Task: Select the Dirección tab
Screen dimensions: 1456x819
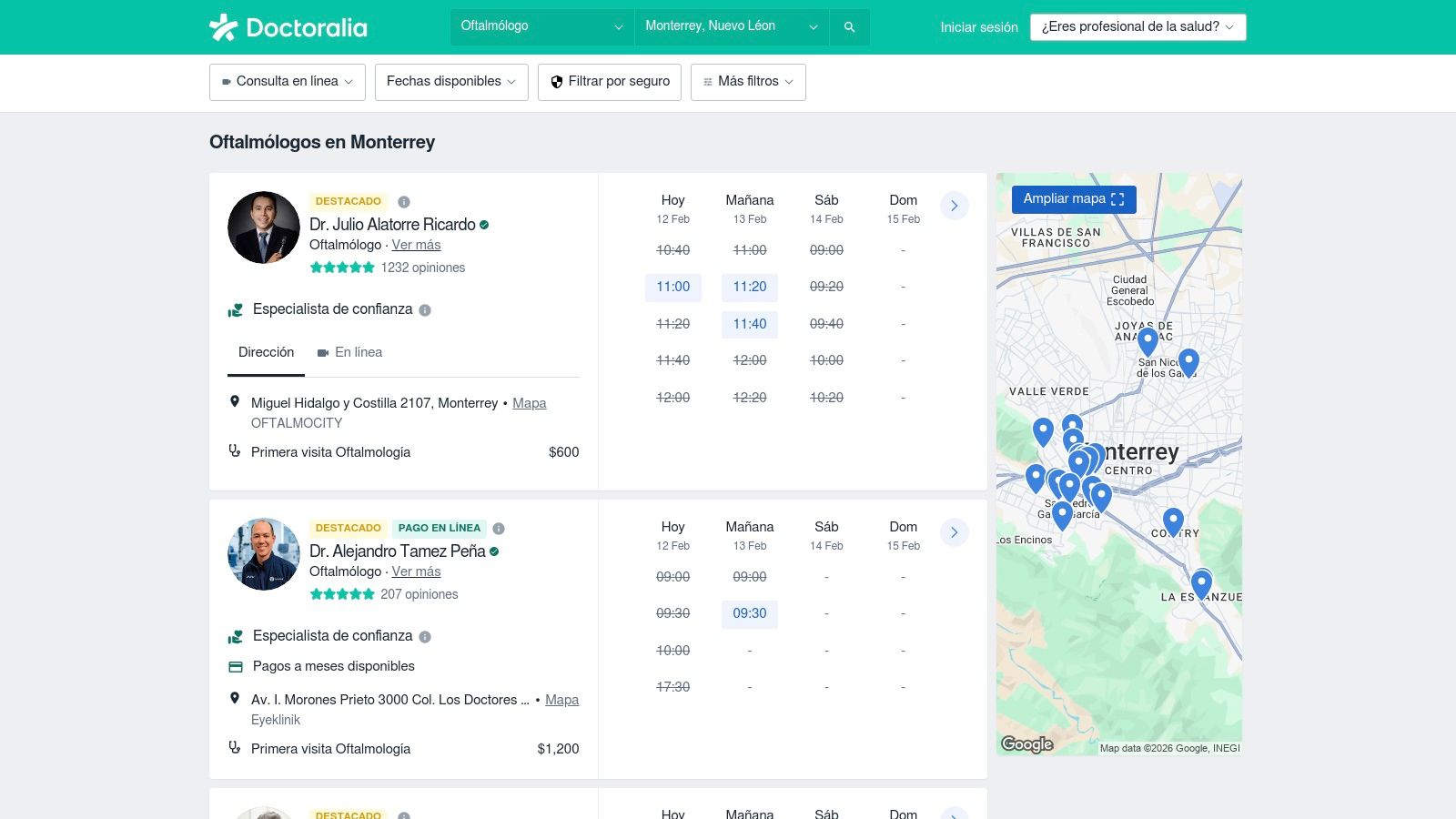Action: tap(266, 353)
